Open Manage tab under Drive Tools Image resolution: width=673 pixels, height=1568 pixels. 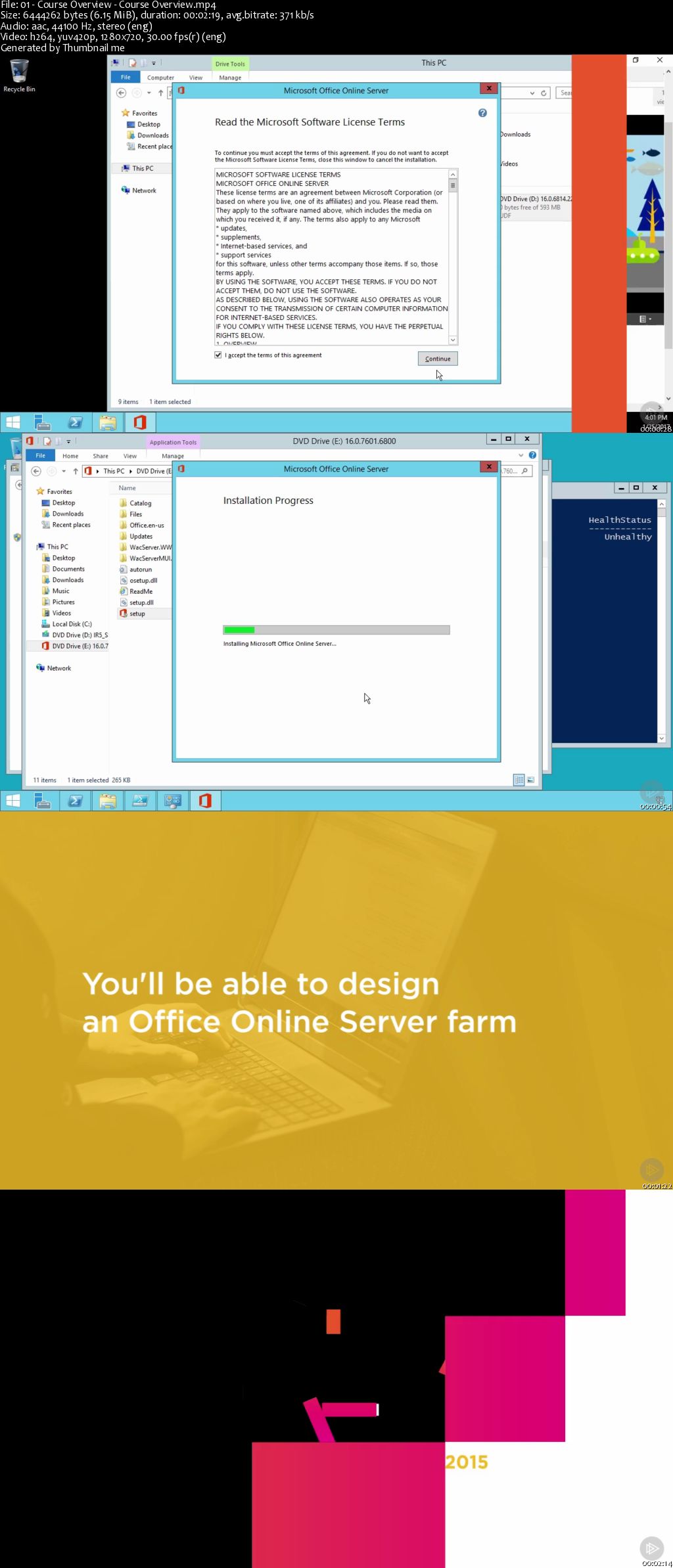[x=230, y=78]
